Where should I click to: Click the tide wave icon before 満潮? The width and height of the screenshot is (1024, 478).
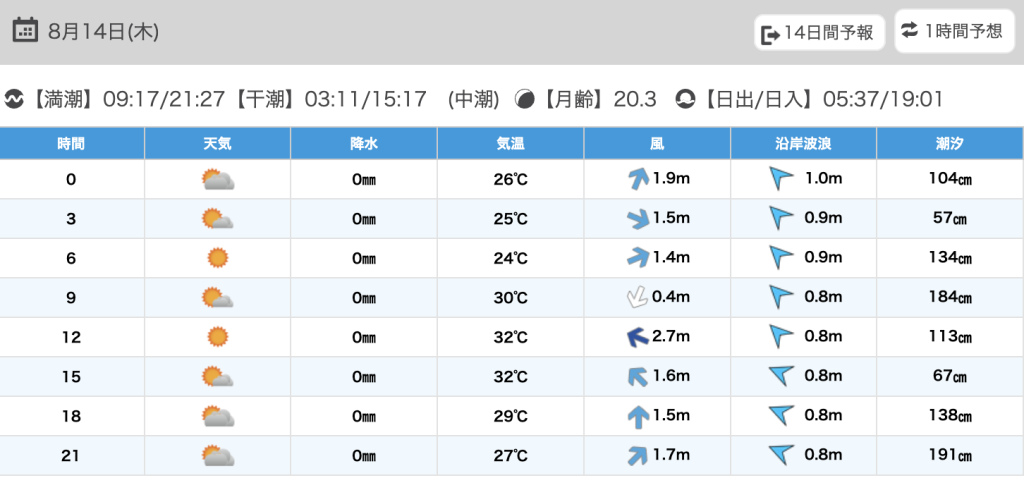click(x=14, y=99)
